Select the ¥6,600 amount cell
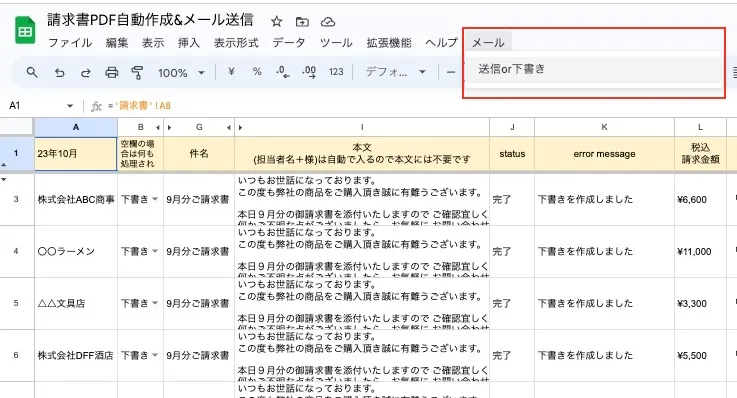737x398 pixels. (700, 199)
